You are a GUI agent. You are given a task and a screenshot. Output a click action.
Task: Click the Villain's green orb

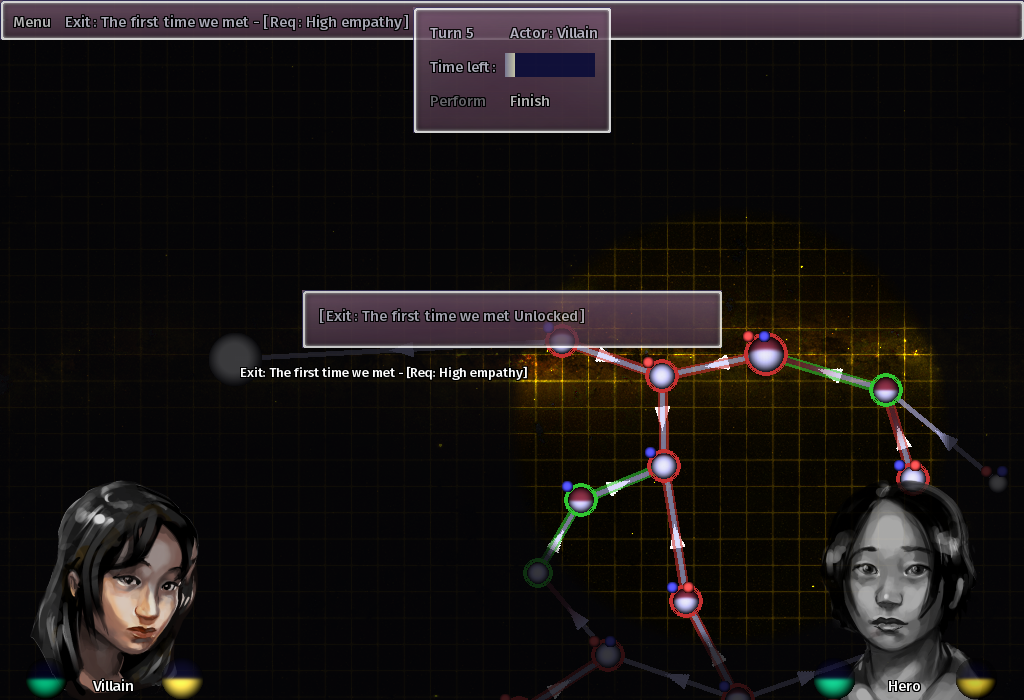46,682
